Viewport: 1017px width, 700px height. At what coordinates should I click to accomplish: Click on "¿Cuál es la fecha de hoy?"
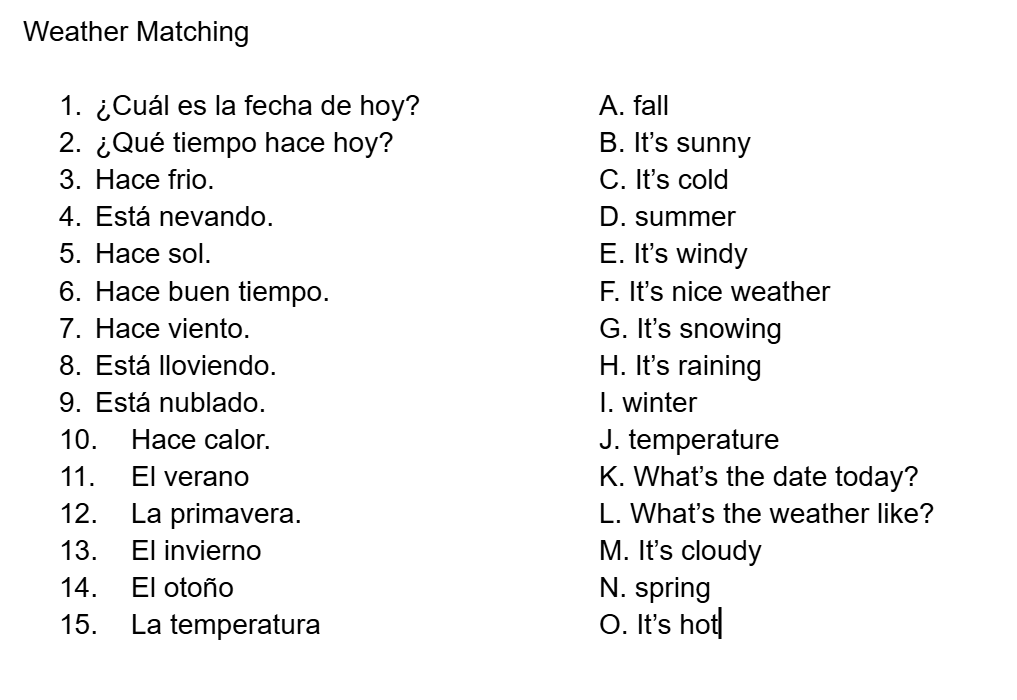coord(257,106)
